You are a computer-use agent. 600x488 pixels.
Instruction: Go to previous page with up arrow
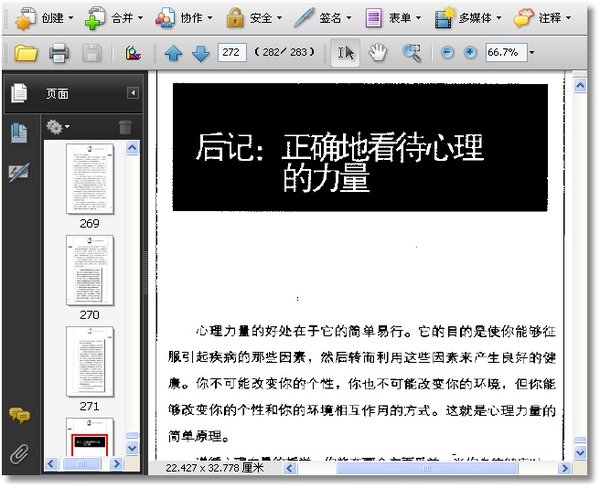[x=174, y=53]
